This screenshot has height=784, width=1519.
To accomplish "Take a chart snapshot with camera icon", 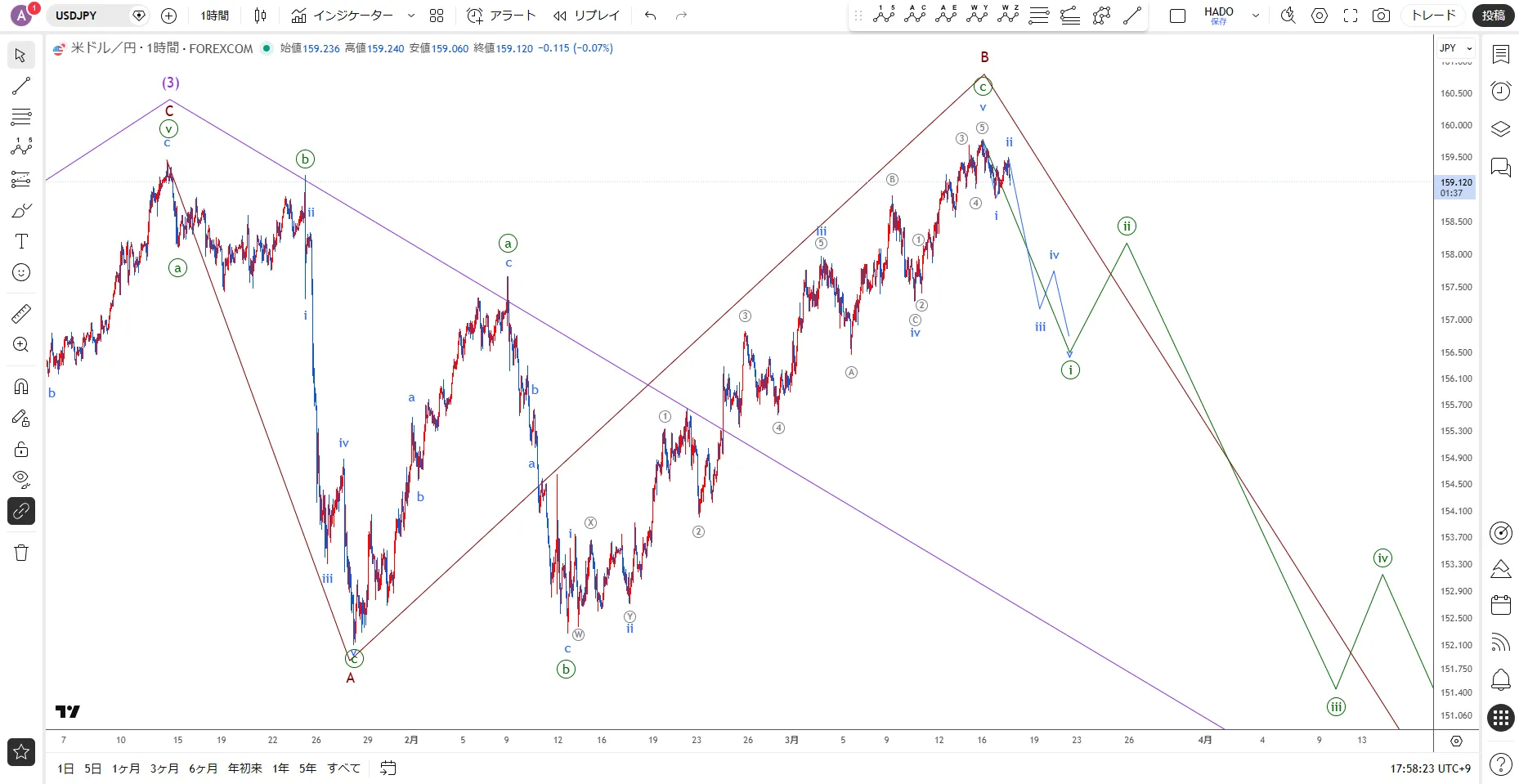I will (1381, 16).
